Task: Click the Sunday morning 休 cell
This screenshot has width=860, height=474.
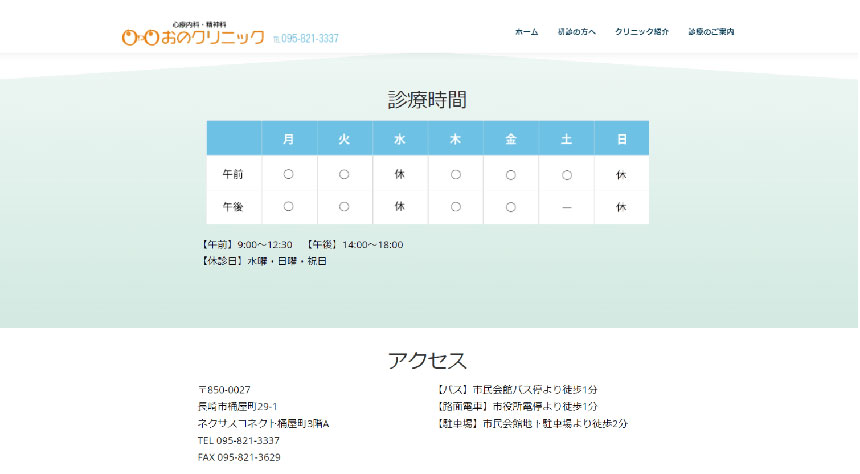Action: [x=621, y=174]
